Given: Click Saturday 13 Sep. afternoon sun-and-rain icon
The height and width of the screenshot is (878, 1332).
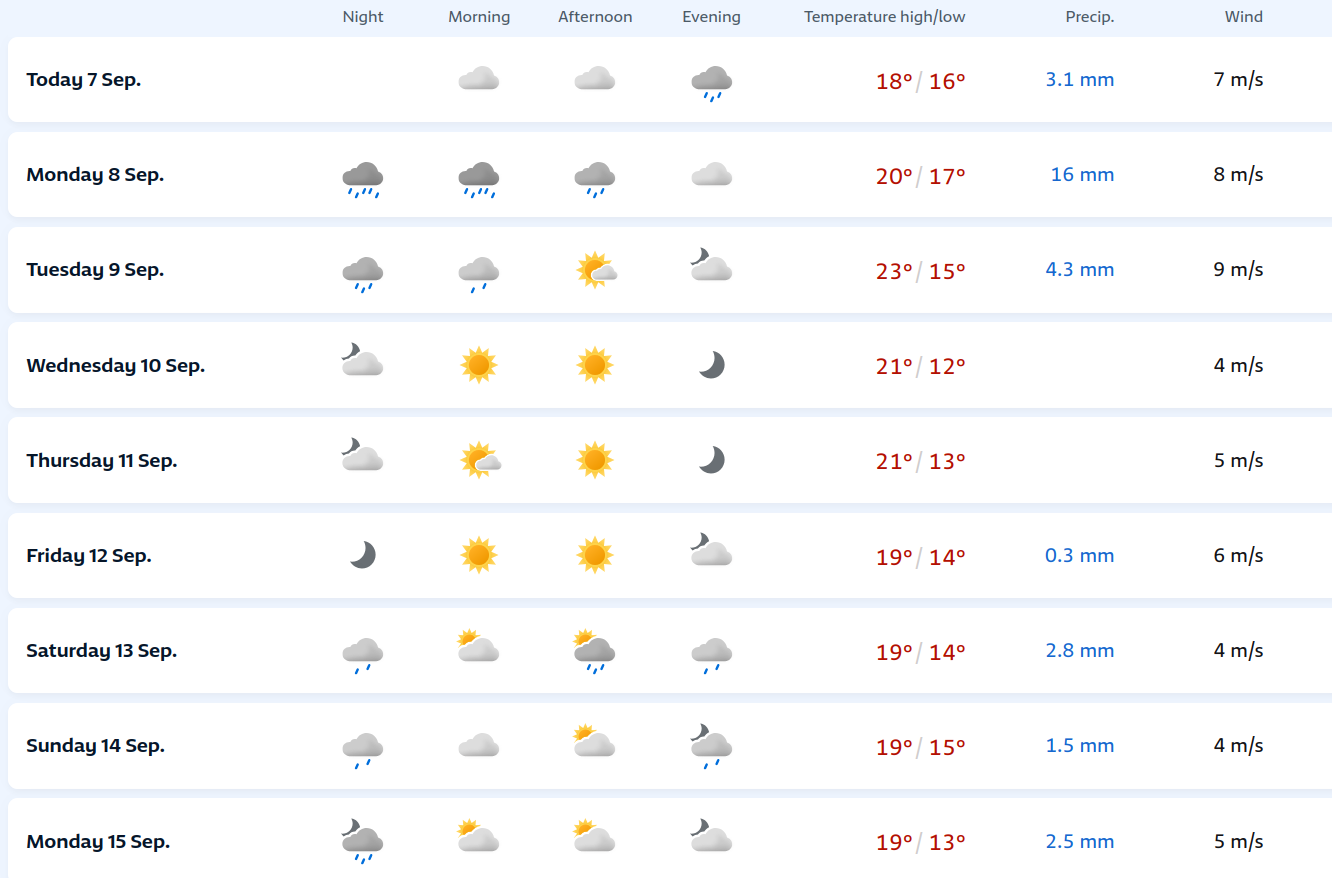Looking at the screenshot, I should point(595,651).
